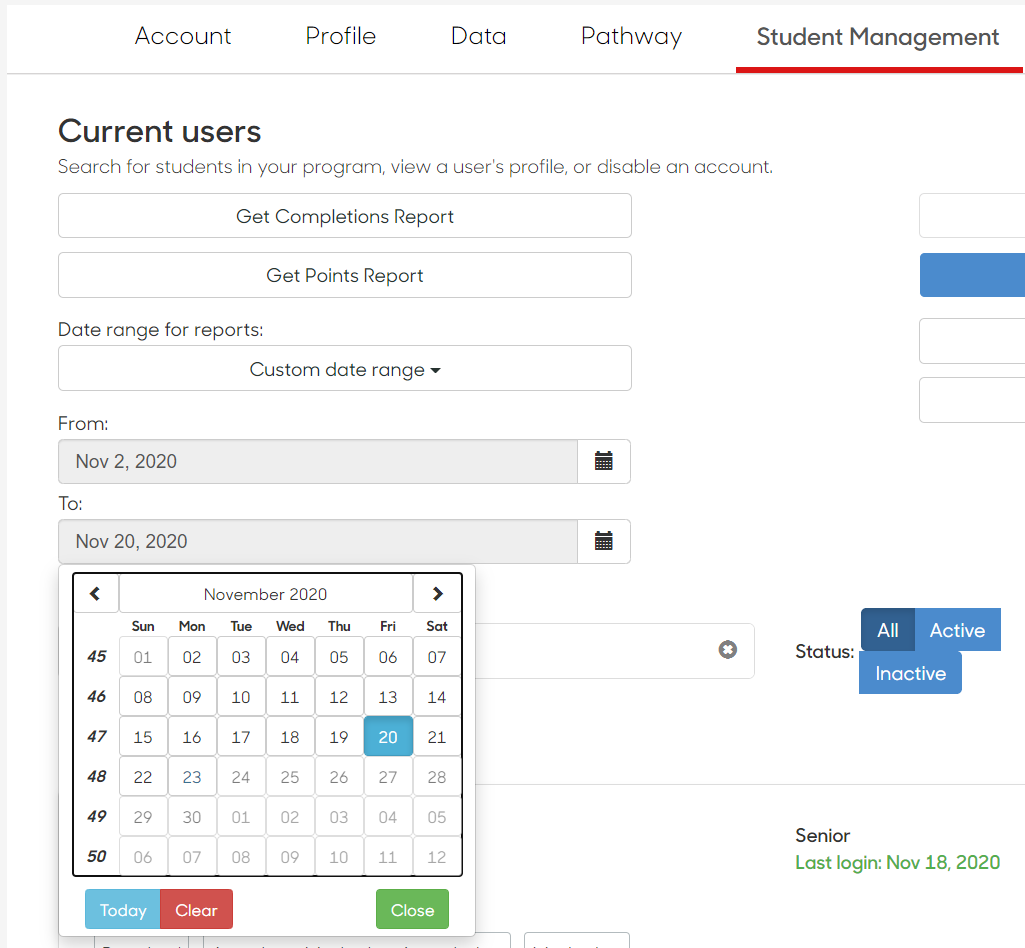Close the datepicker with green Close button
This screenshot has width=1025, height=948.
pos(412,909)
